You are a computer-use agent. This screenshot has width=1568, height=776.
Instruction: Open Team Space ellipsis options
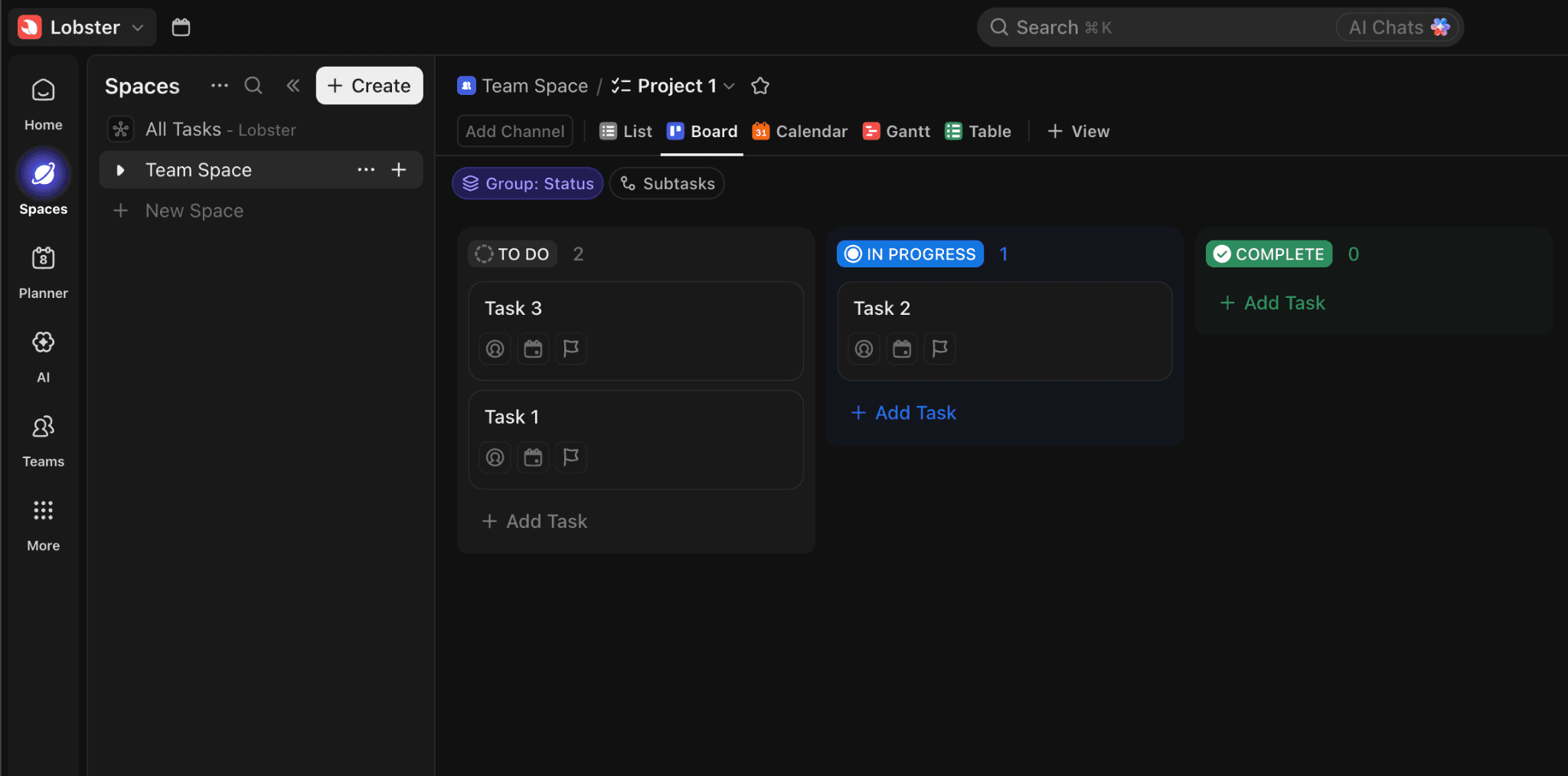366,169
